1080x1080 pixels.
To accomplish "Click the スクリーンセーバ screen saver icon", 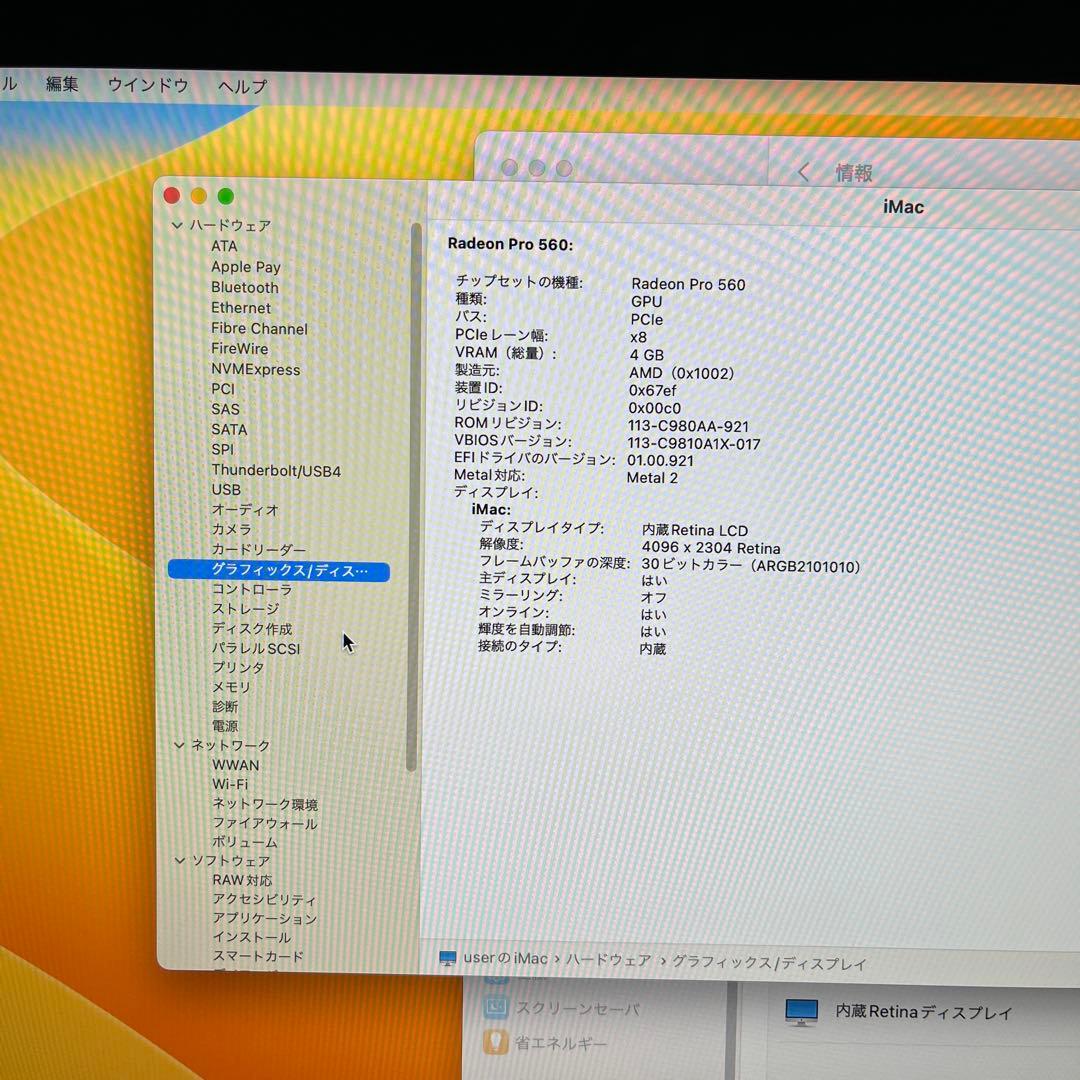I will 496,1009.
